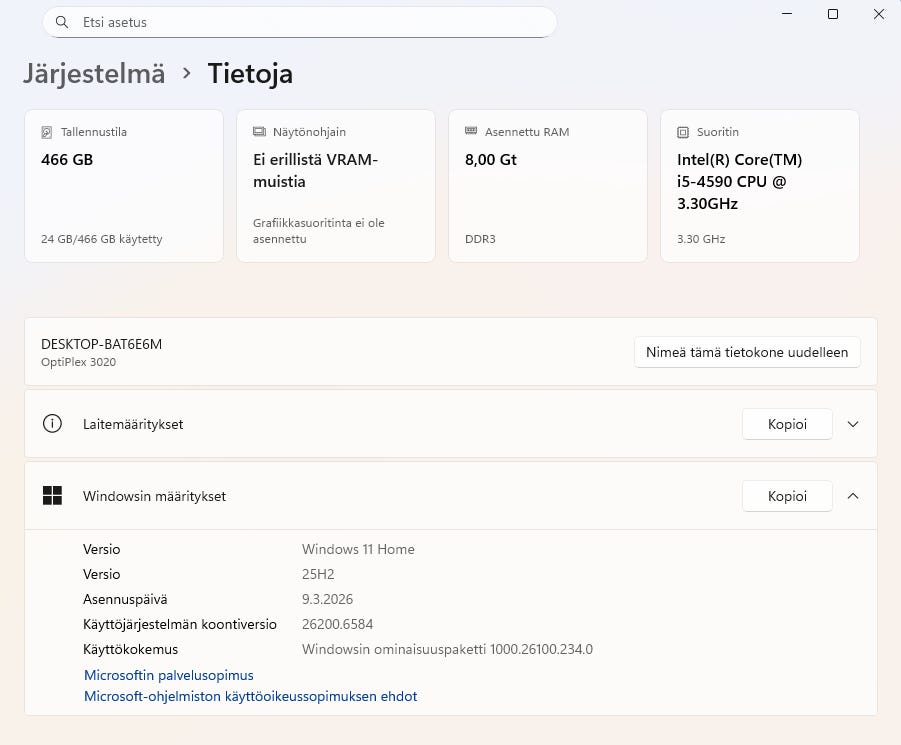Image resolution: width=901 pixels, height=745 pixels.
Task: Click Nimeä tämä tietokone uudelleen button
Action: pyautogui.click(x=747, y=352)
